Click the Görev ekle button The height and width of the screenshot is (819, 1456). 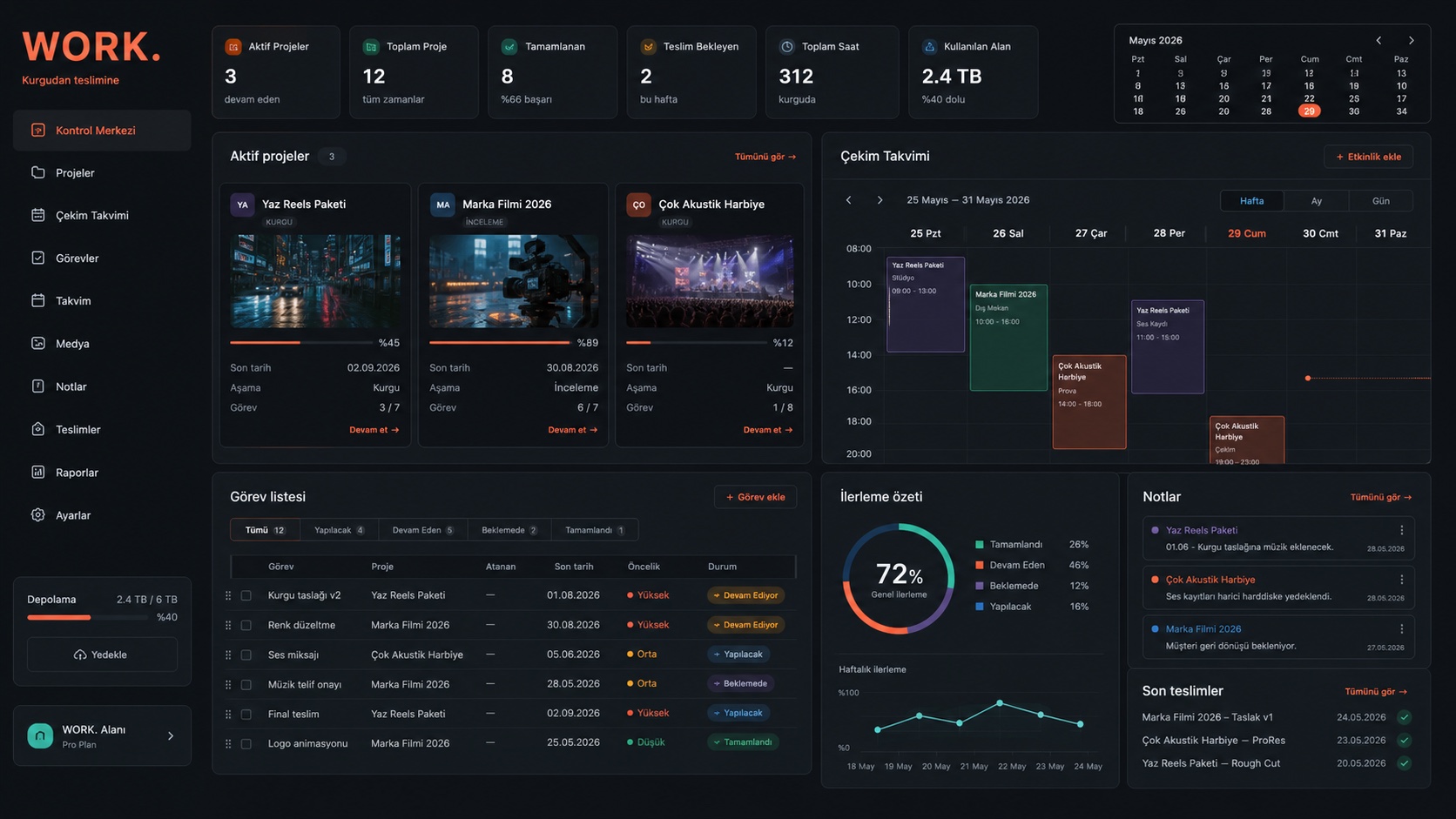(755, 497)
